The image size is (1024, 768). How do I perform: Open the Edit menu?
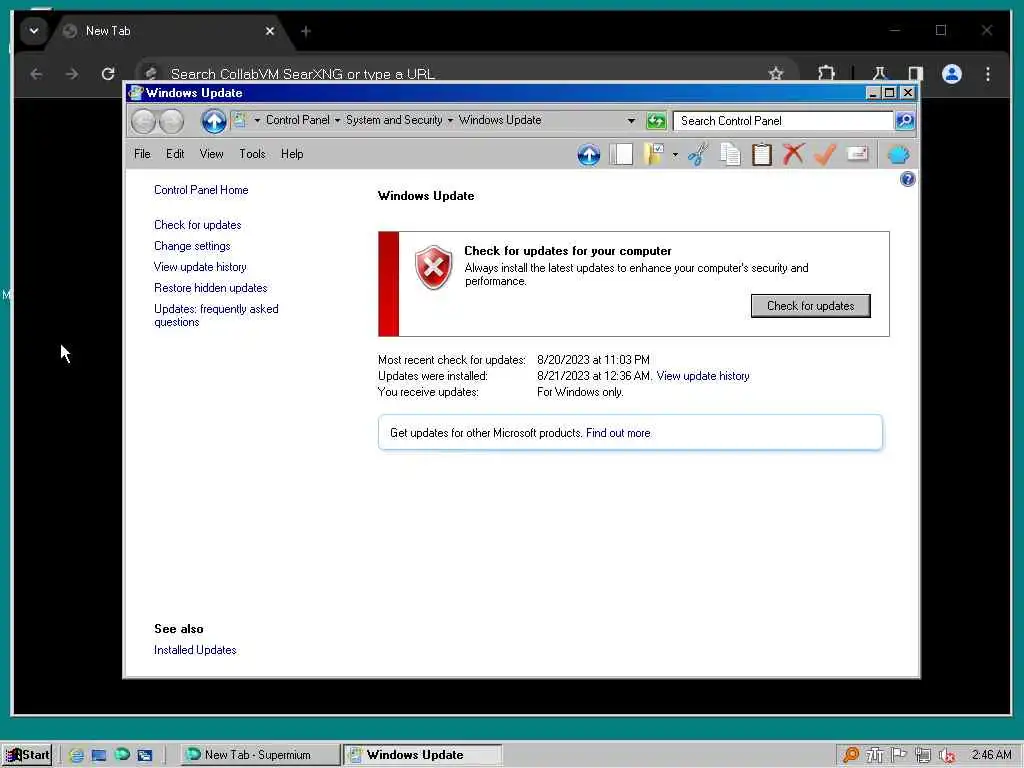175,154
